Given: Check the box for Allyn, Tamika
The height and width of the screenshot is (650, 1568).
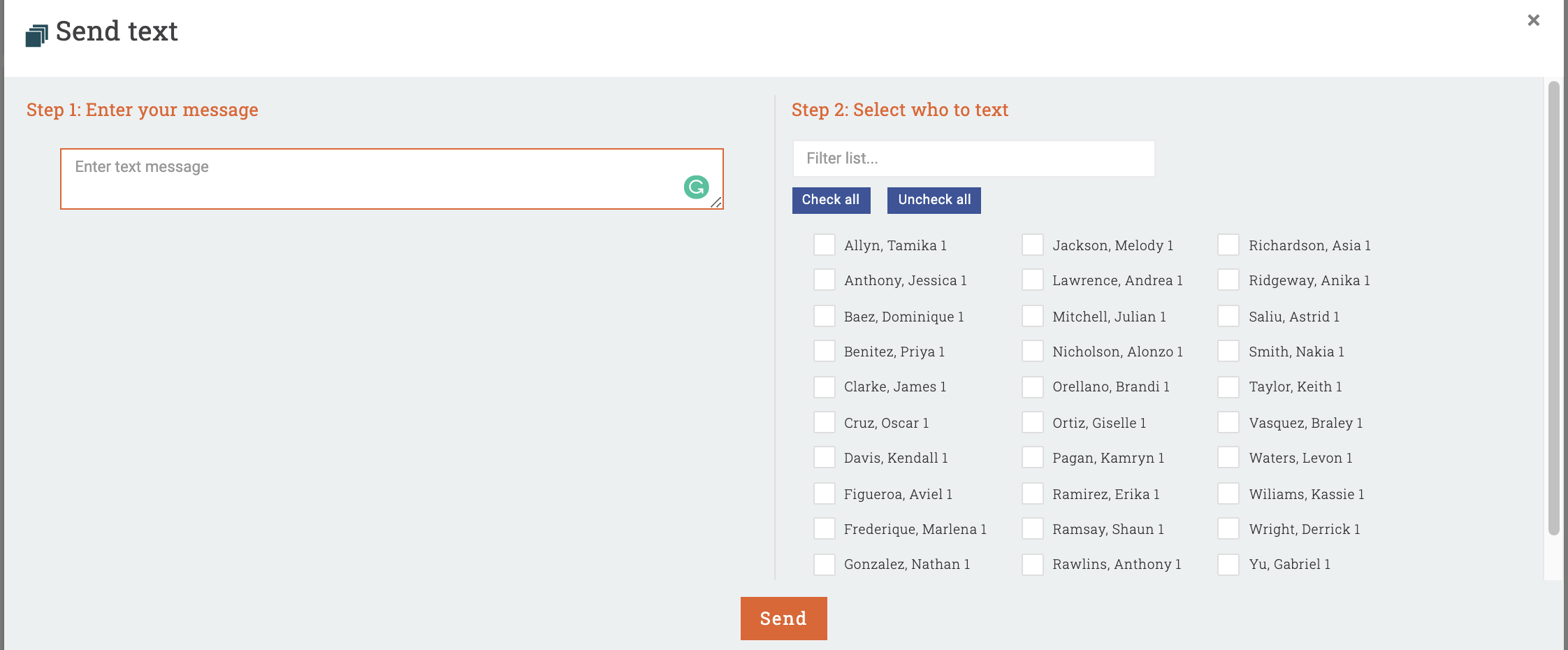Looking at the screenshot, I should click(x=825, y=245).
